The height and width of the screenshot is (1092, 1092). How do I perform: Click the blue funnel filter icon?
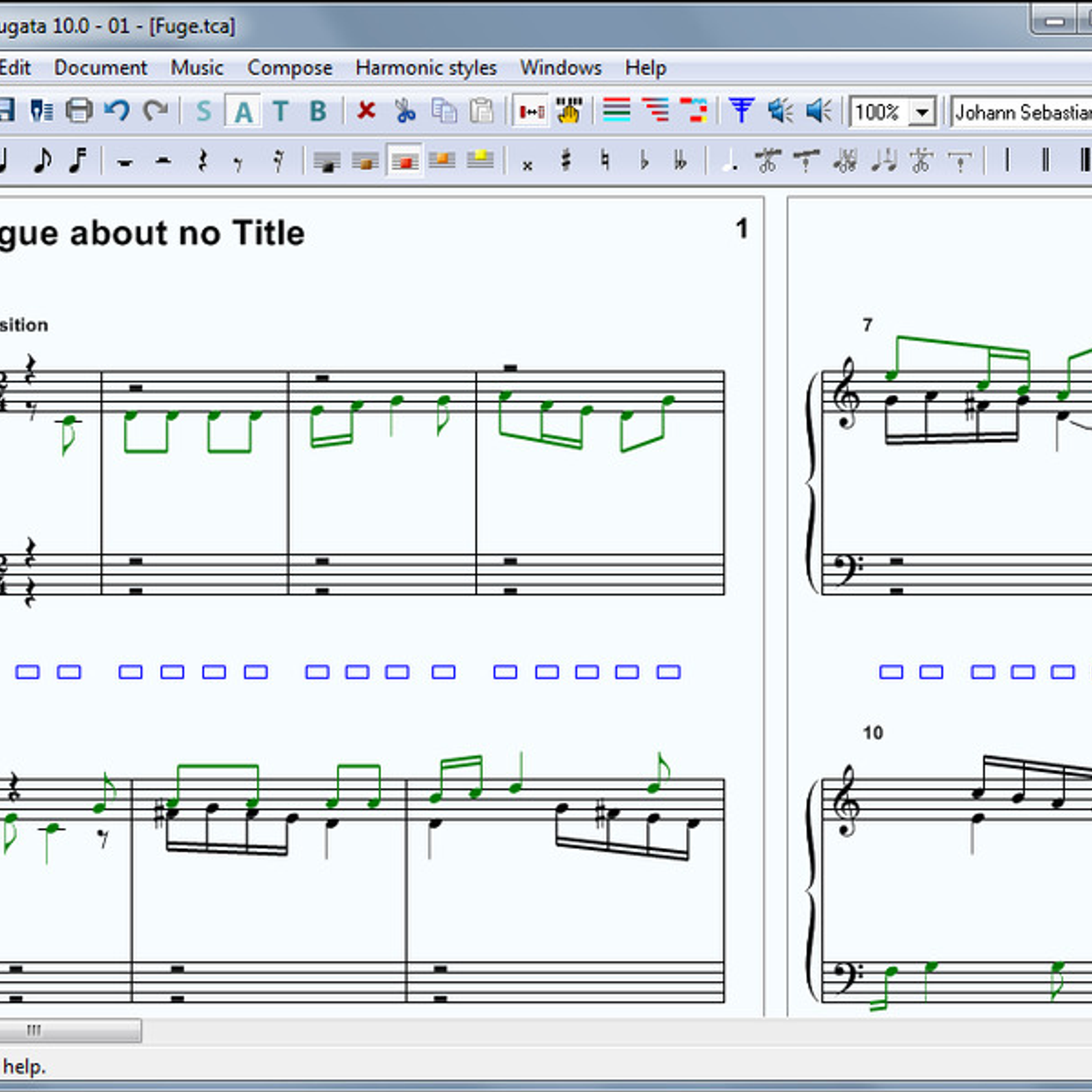pyautogui.click(x=741, y=111)
